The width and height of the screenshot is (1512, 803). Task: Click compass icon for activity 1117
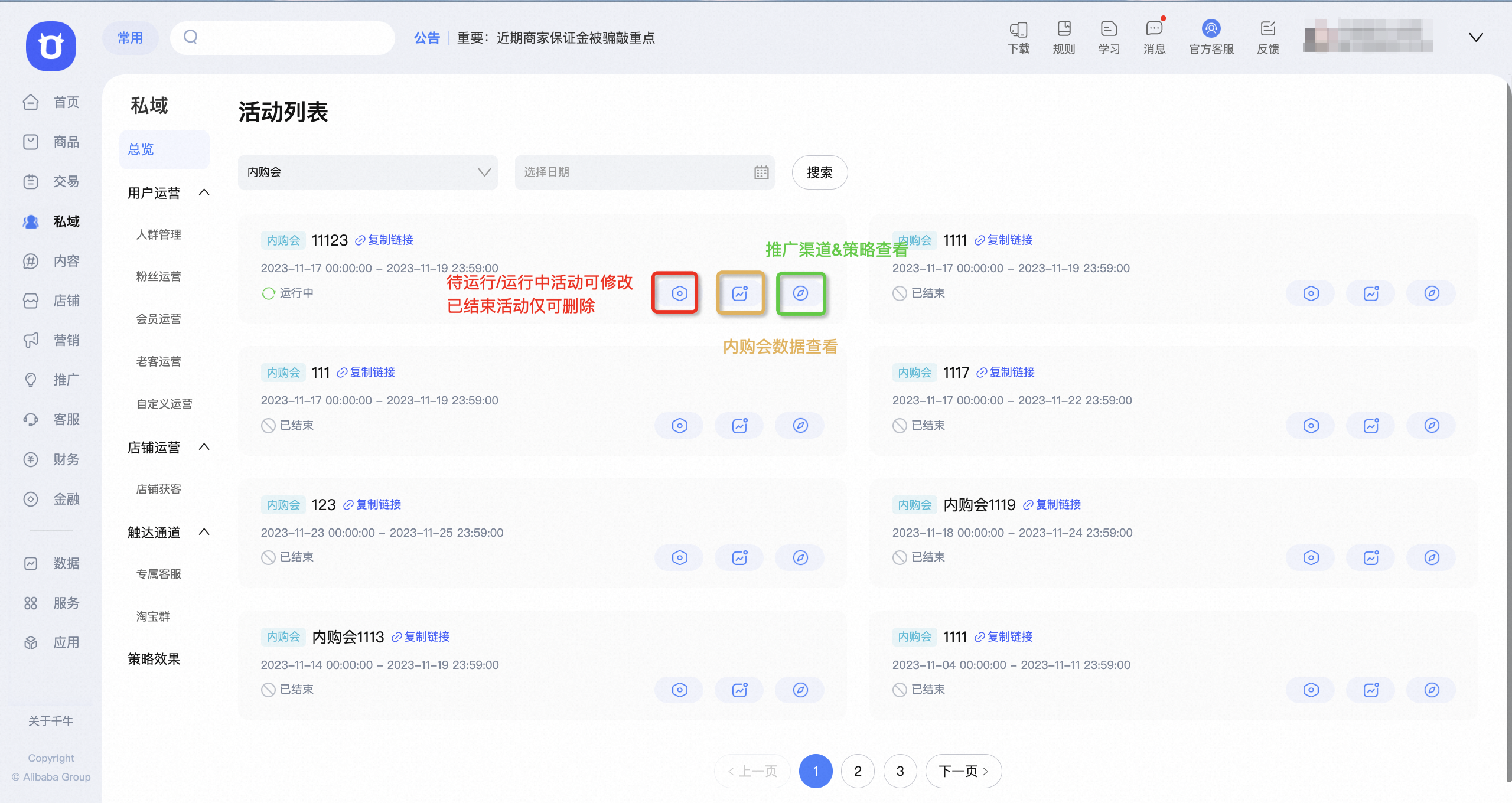click(x=1432, y=426)
